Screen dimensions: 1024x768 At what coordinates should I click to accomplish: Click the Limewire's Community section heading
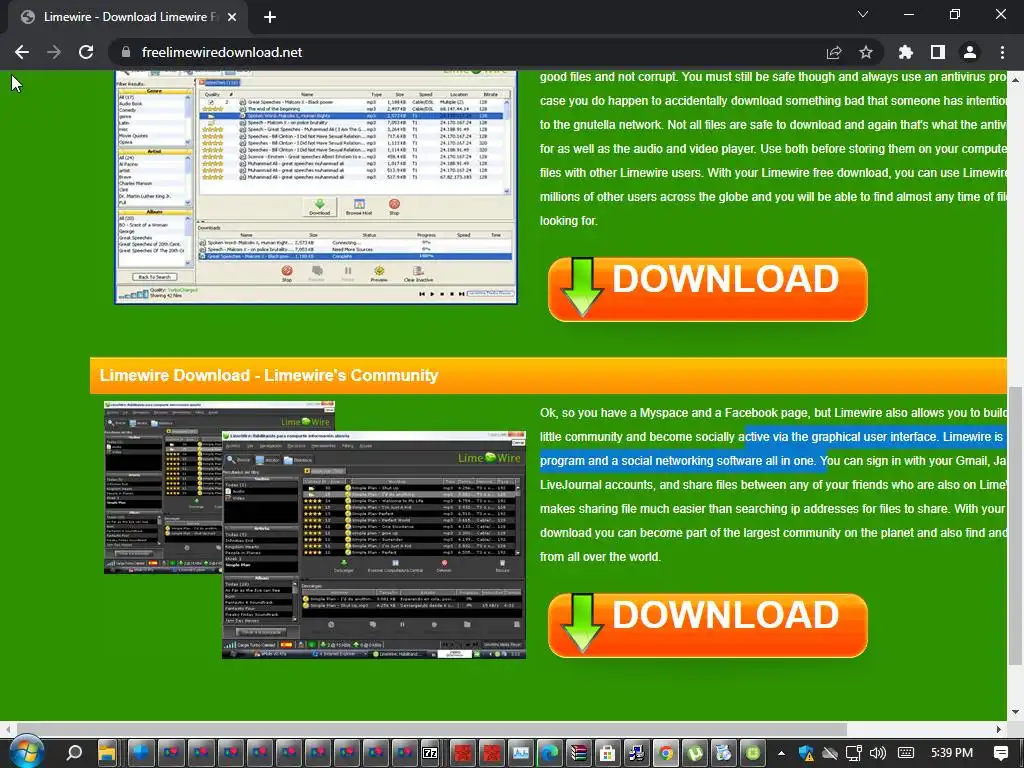point(268,376)
